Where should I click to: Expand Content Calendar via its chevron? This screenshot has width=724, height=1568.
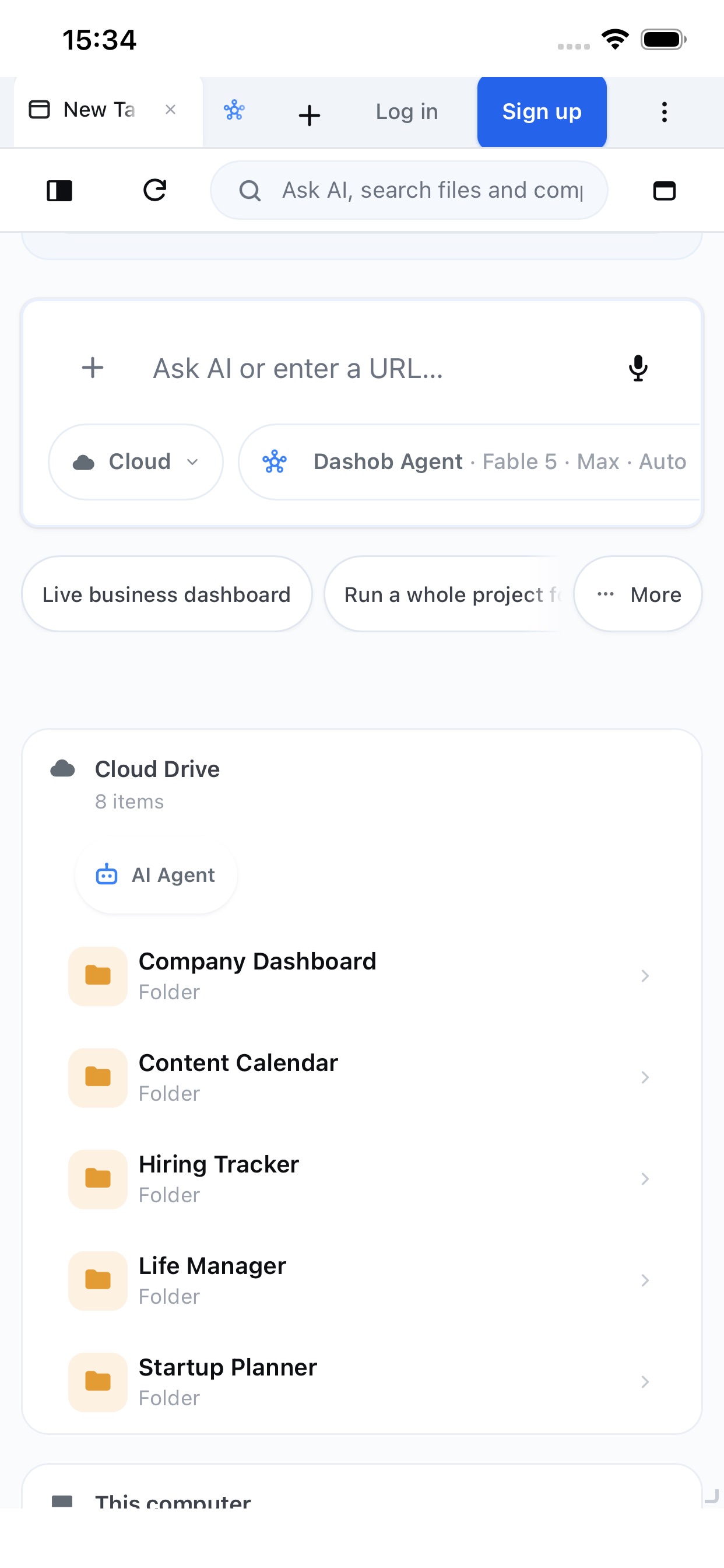pyautogui.click(x=645, y=1077)
